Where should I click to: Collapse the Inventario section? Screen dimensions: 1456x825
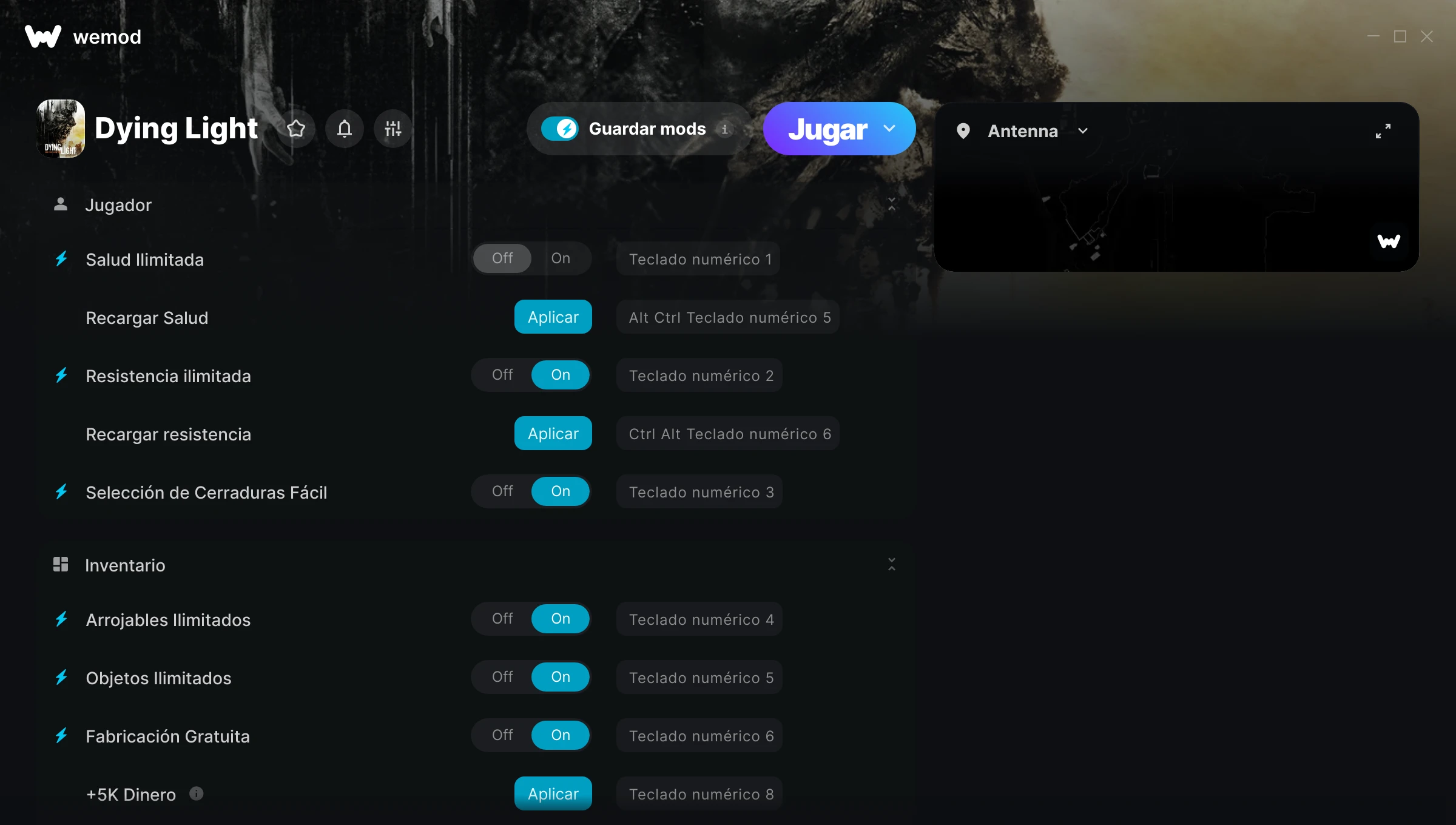(x=892, y=565)
